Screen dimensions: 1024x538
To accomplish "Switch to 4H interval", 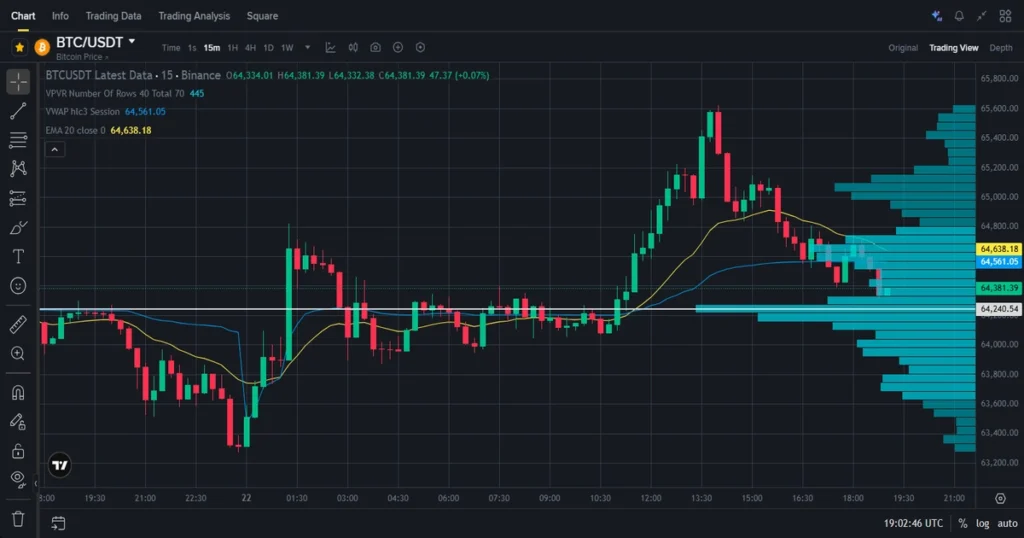I will click(250, 48).
